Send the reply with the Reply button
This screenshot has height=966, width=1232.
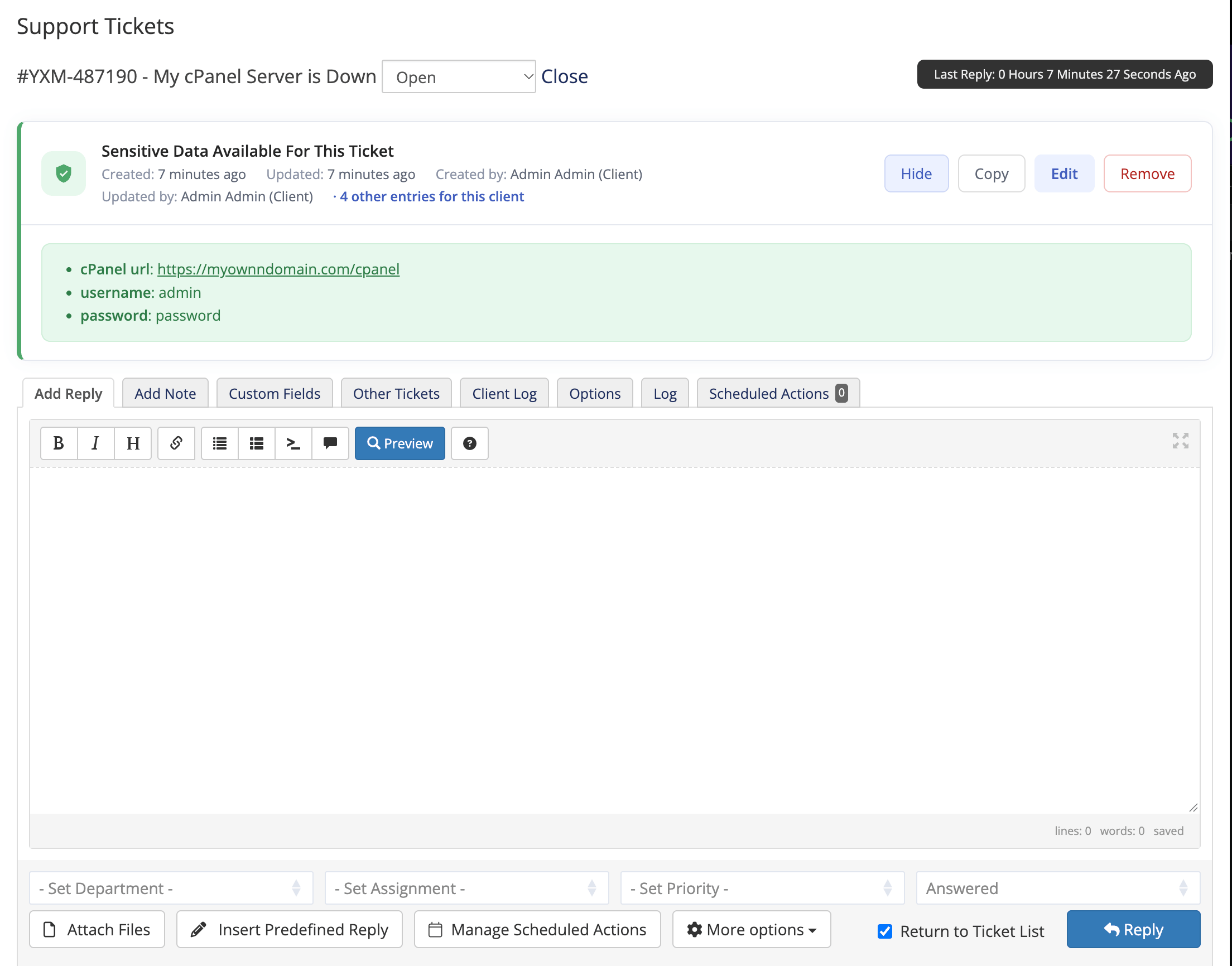pyautogui.click(x=1133, y=929)
